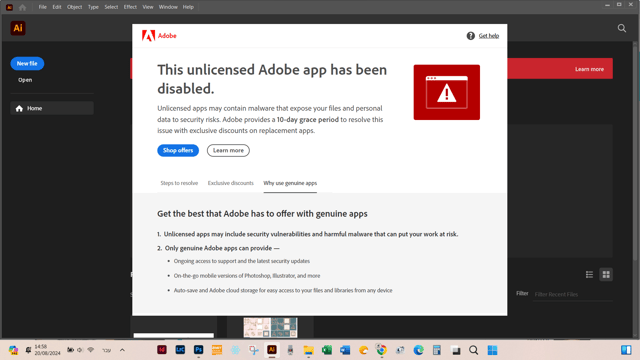Click the '10-day grace period' bold text

click(308, 120)
